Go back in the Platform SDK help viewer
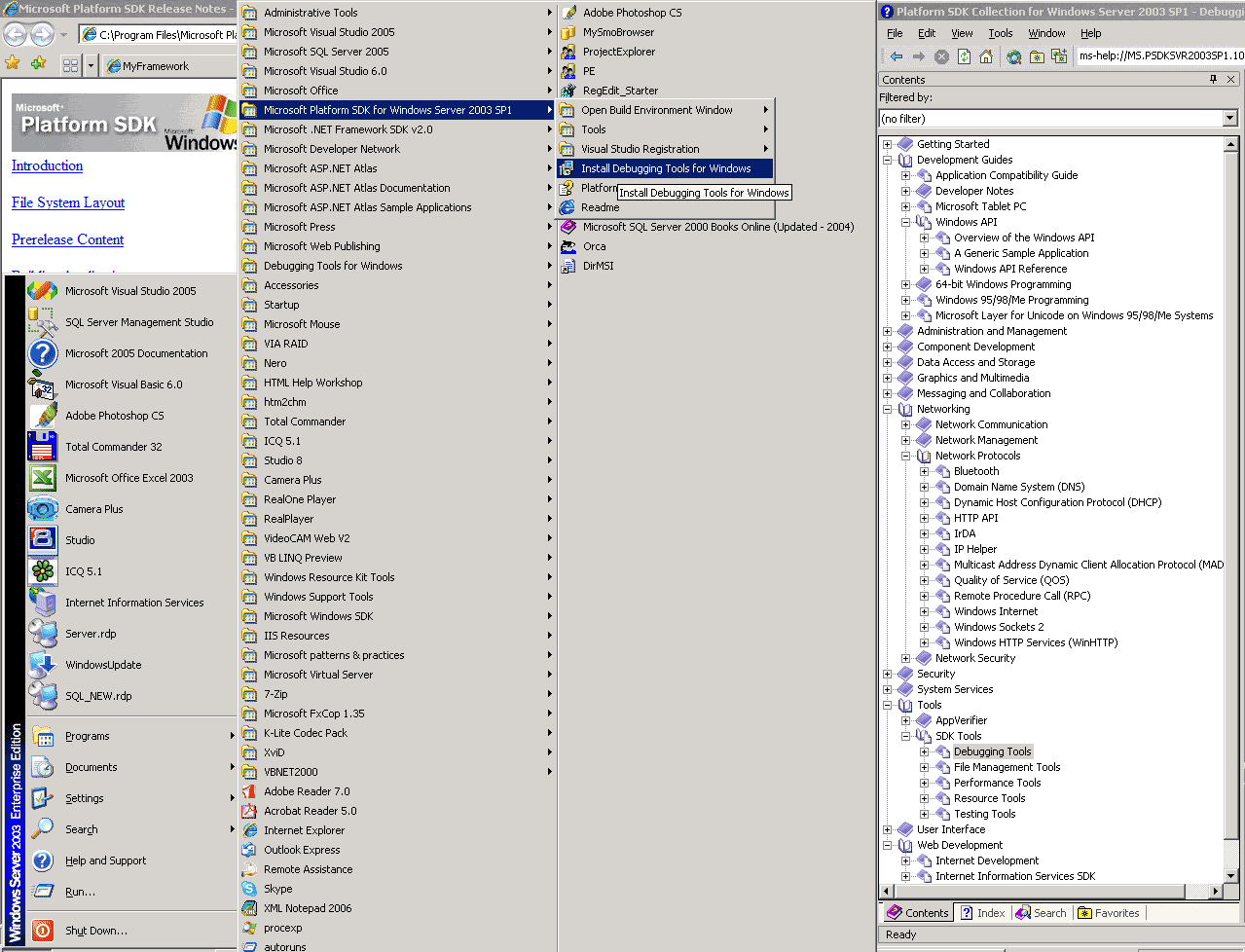 [897, 56]
